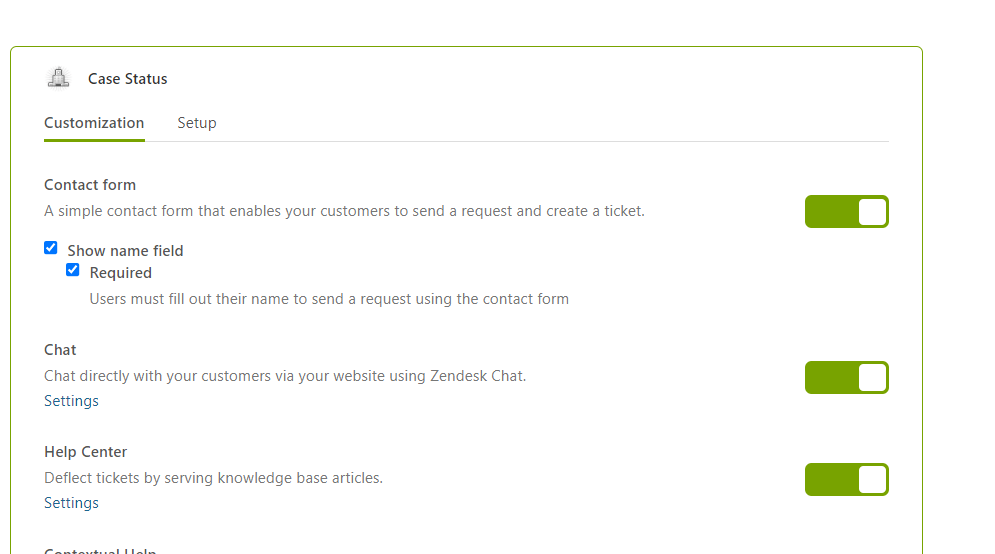The height and width of the screenshot is (554, 995).
Task: Click the Case Status title text
Action: [127, 79]
